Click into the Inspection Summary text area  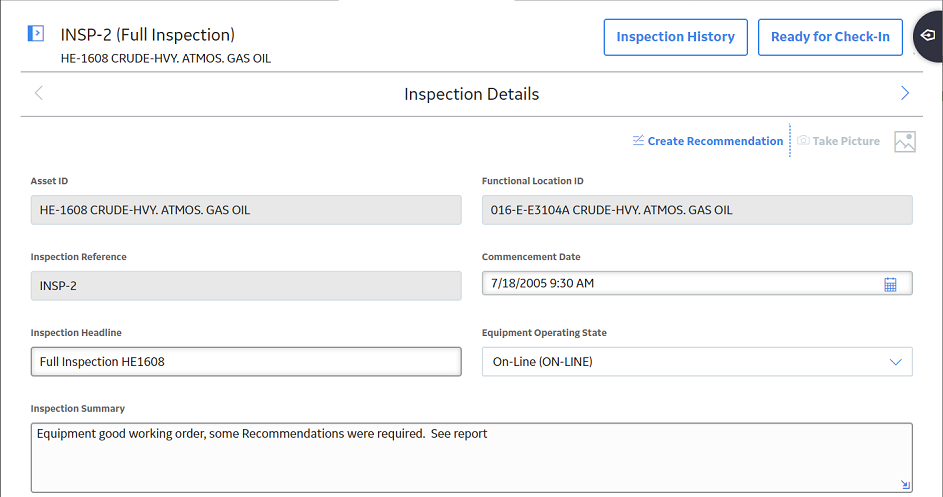point(472,458)
